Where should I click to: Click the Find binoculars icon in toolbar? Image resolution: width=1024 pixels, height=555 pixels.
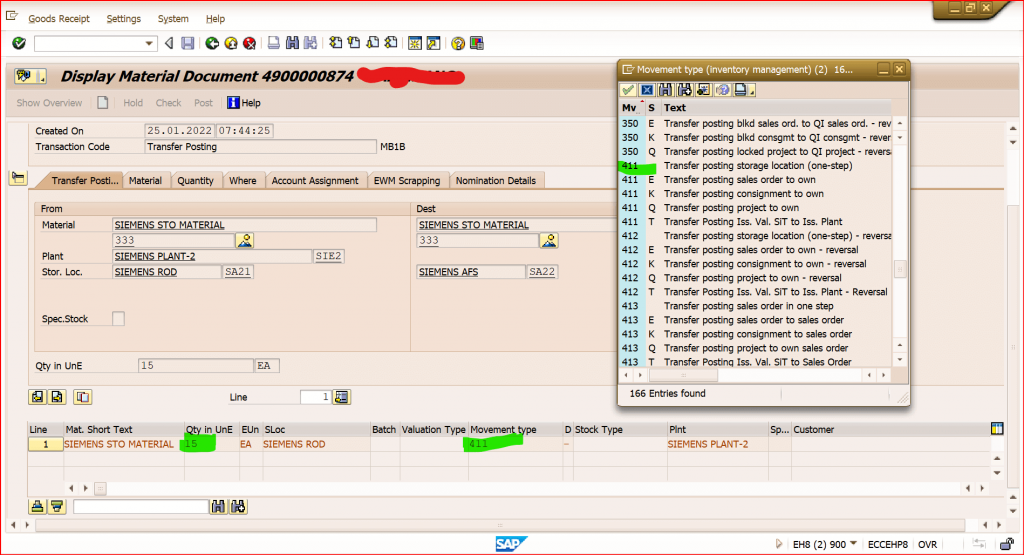pyautogui.click(x=292, y=43)
